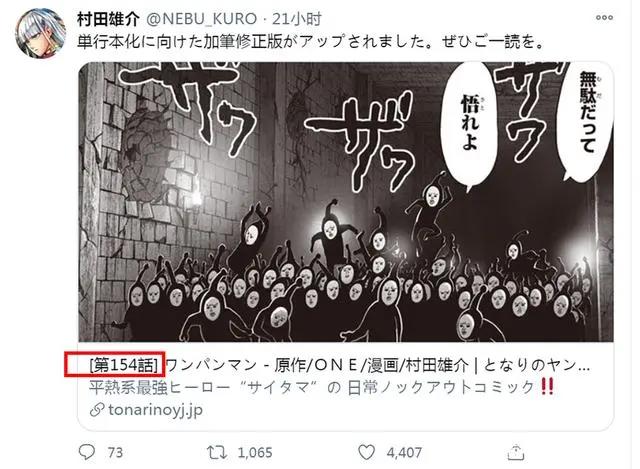Click the retweet arrows icon

(x=216, y=452)
